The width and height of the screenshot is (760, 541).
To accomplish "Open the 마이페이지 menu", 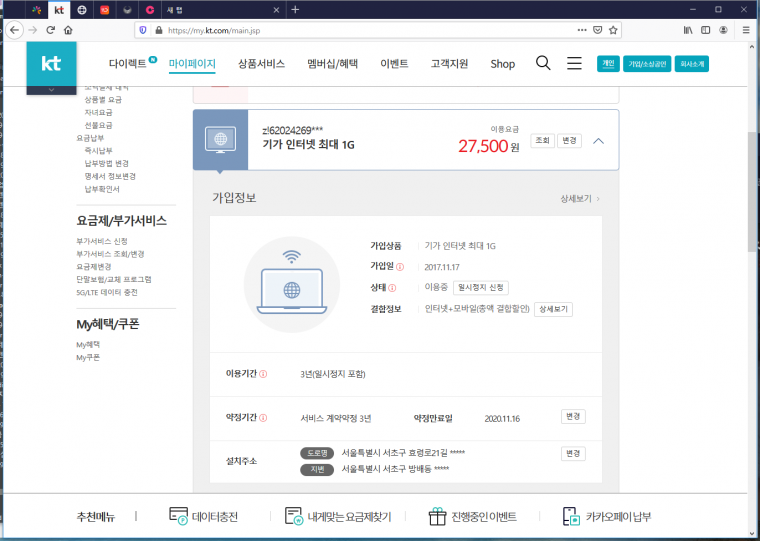I will [192, 64].
